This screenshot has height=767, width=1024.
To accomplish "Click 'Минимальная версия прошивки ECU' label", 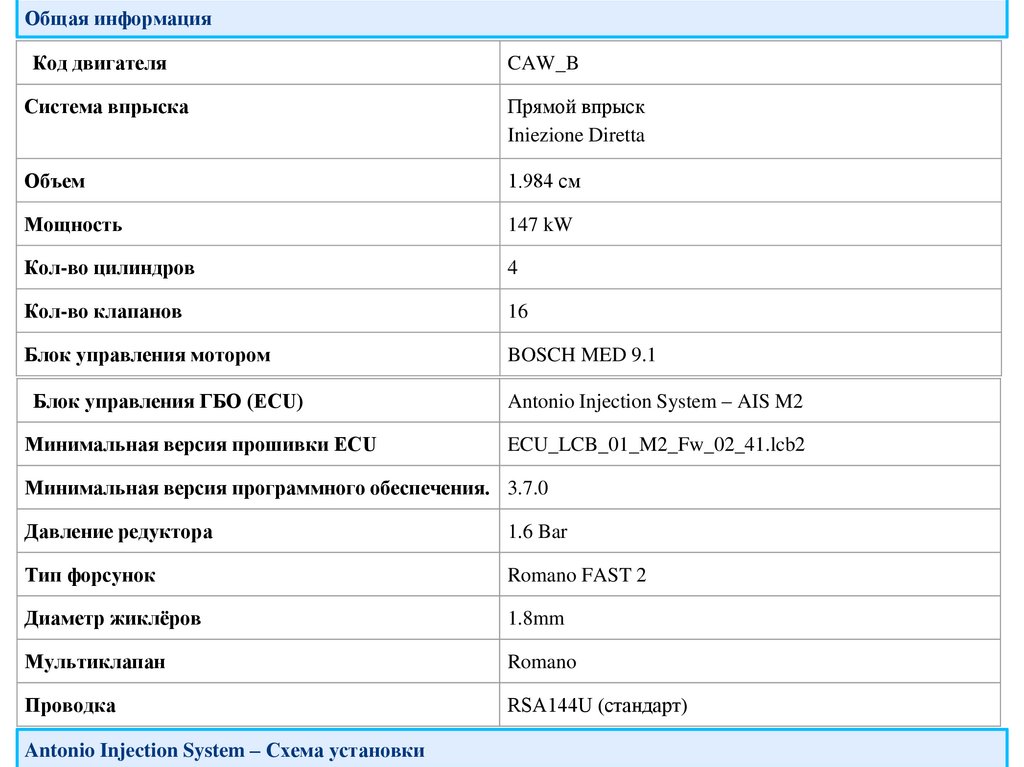I will point(200,445).
